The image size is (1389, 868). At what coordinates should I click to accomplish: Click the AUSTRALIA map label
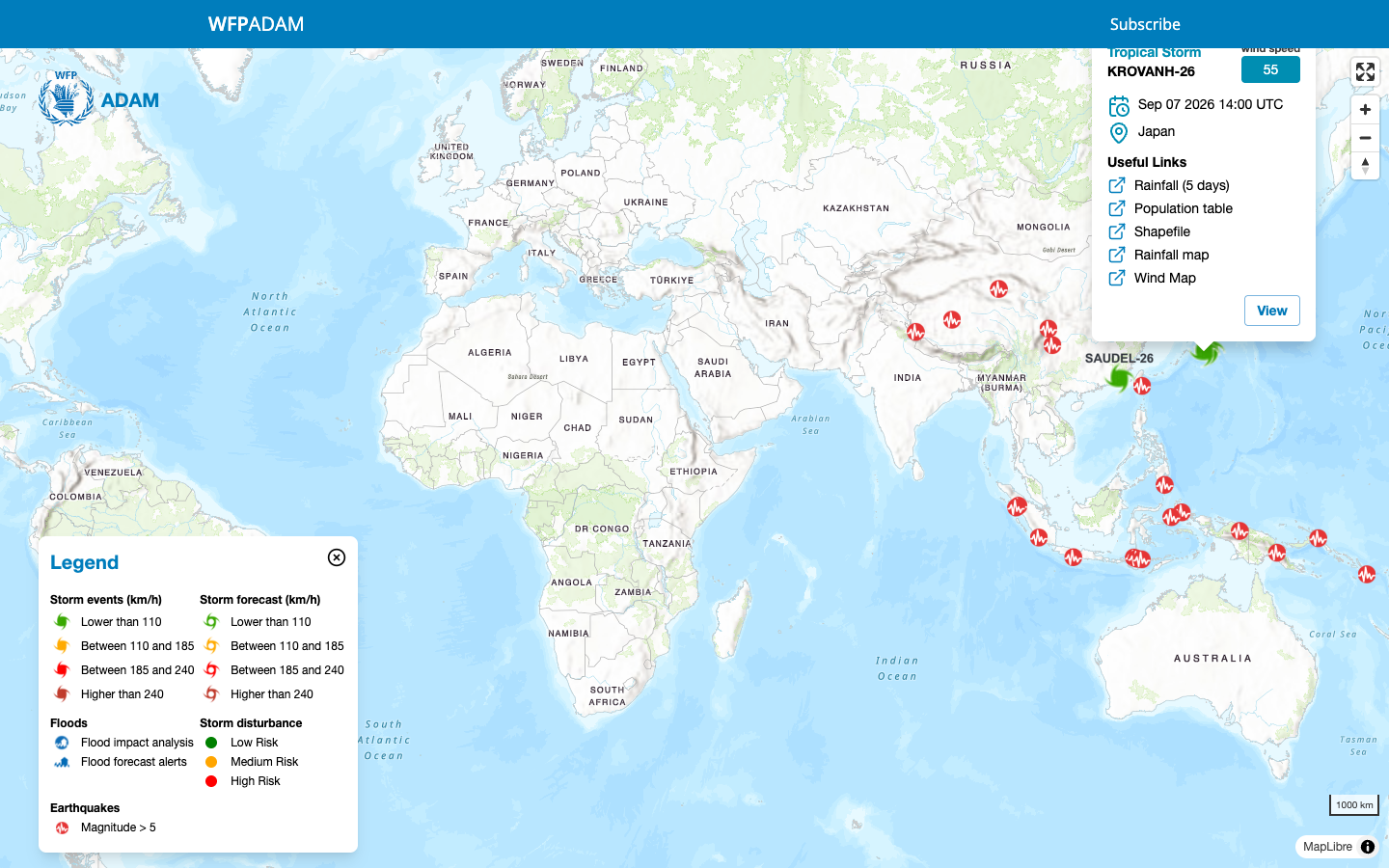click(1212, 658)
